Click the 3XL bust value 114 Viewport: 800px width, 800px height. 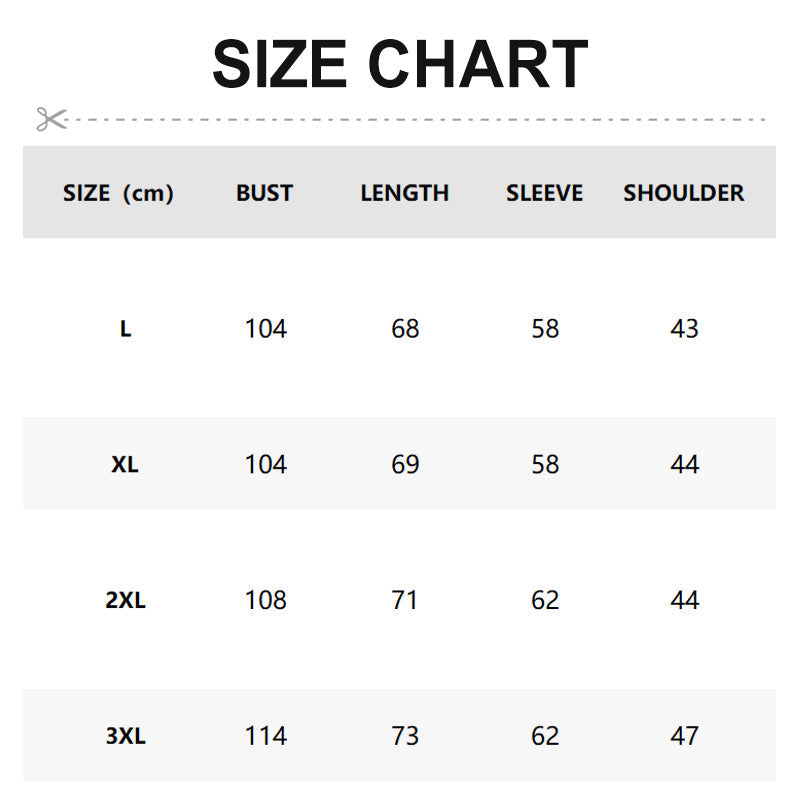click(265, 737)
